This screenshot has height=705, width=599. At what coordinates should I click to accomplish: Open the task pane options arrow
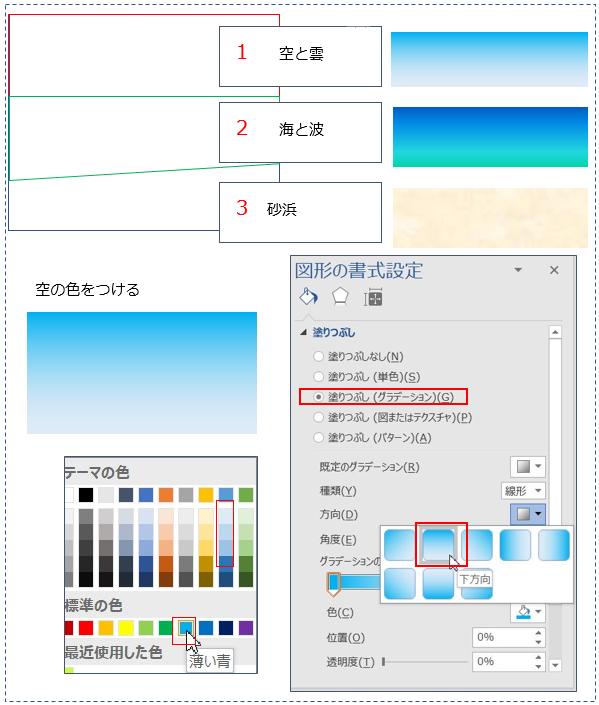[x=518, y=270]
